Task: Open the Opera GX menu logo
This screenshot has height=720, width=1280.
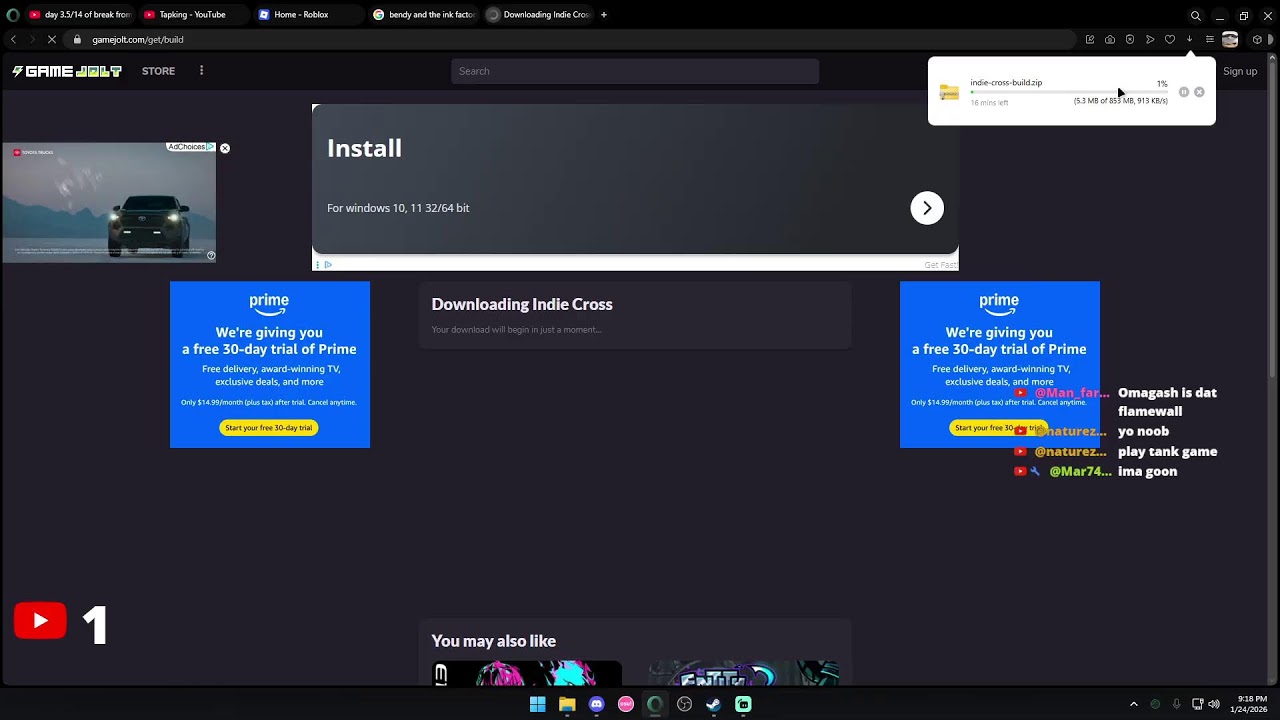Action: pos(12,15)
